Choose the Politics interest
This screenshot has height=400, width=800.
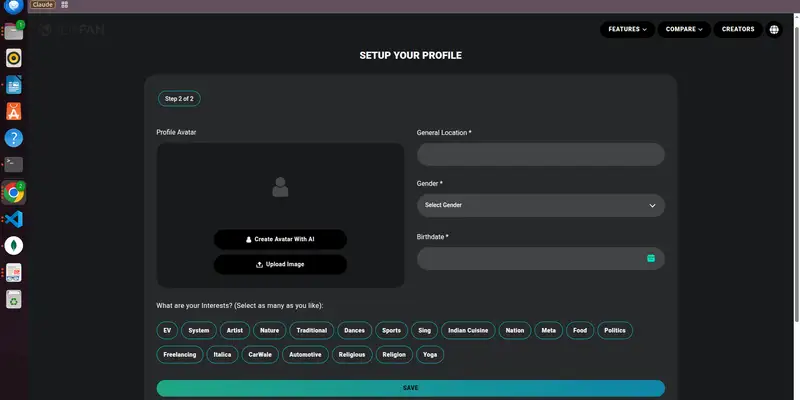coord(615,331)
